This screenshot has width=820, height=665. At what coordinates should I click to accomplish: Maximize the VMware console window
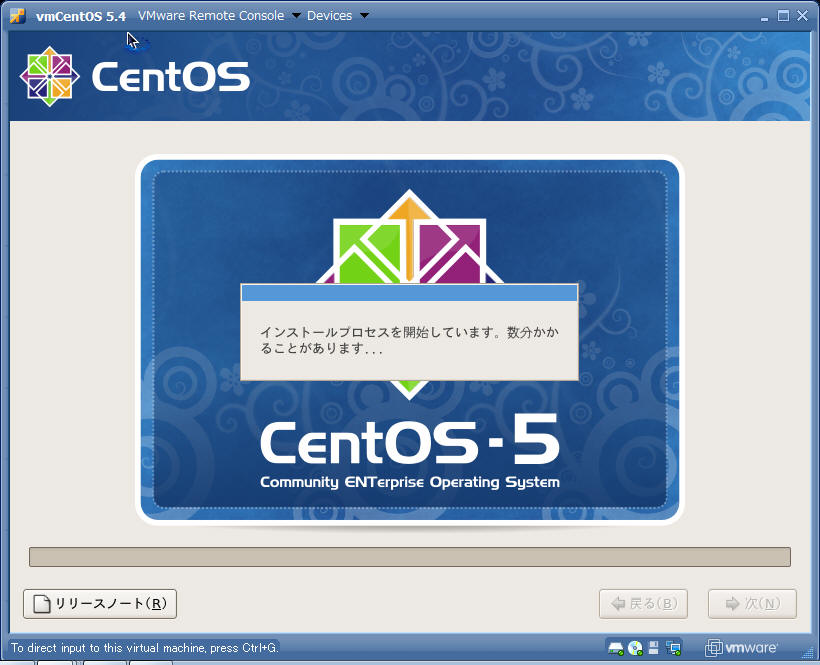point(784,15)
